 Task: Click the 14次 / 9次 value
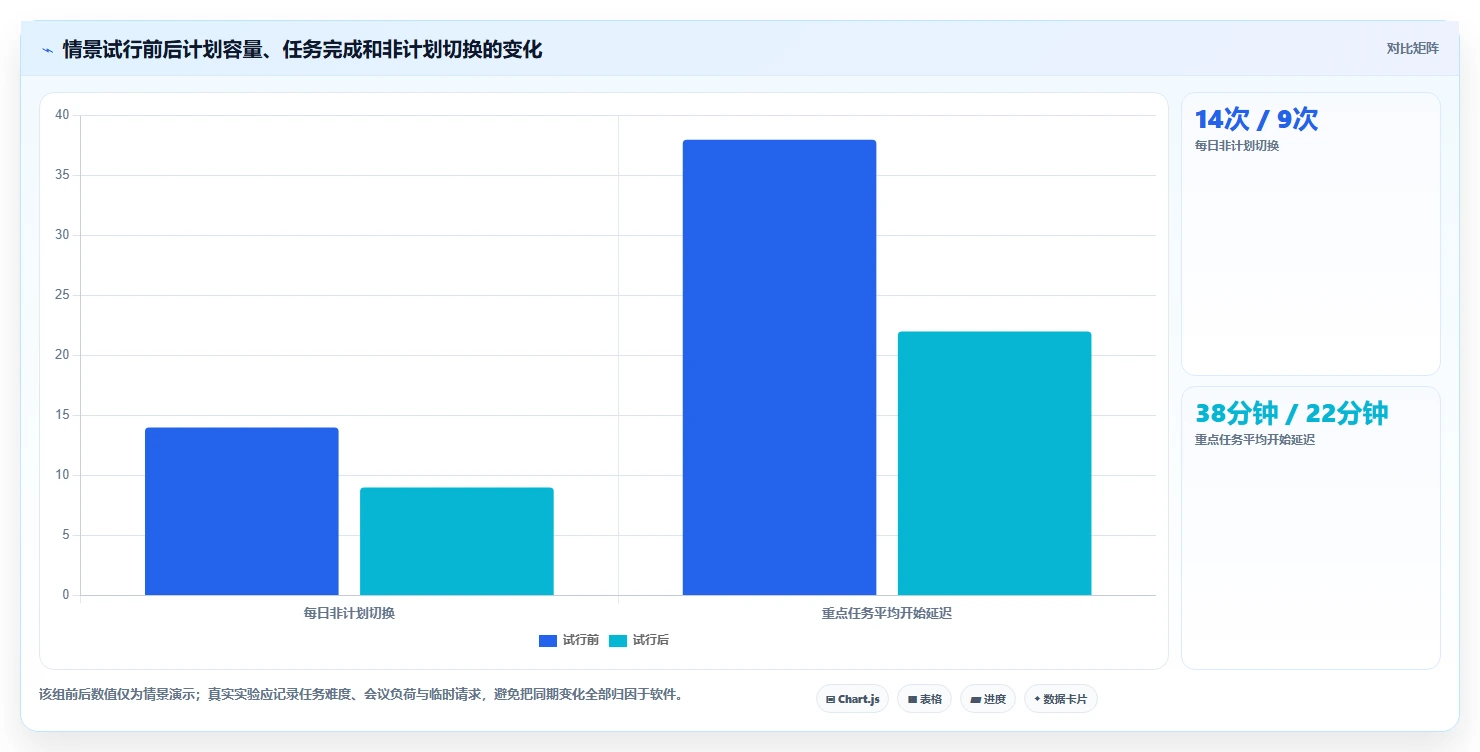point(1256,119)
